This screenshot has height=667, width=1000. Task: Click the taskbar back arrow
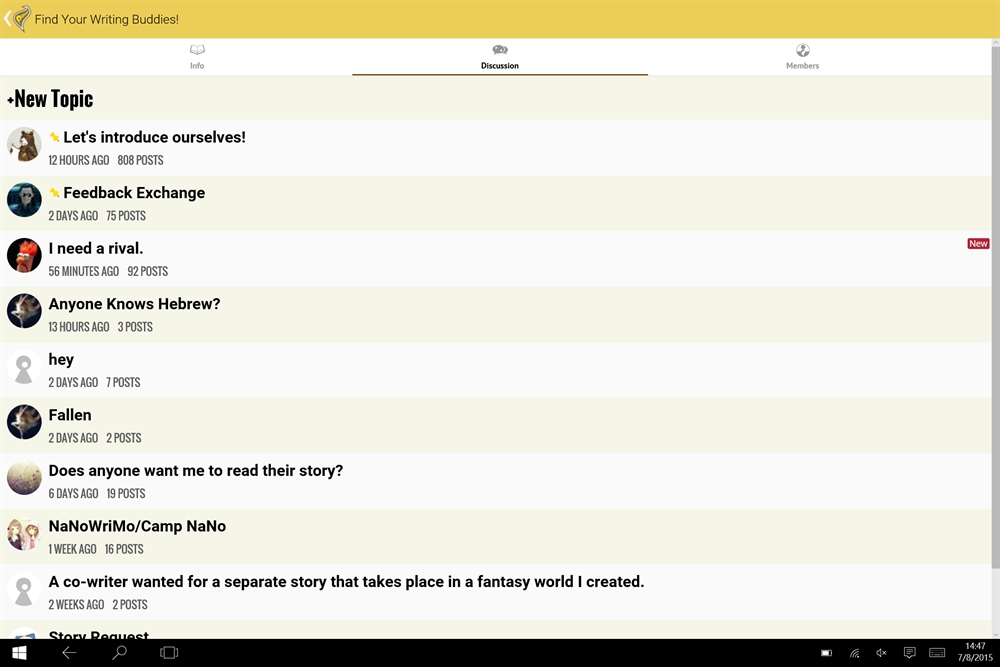pos(69,653)
